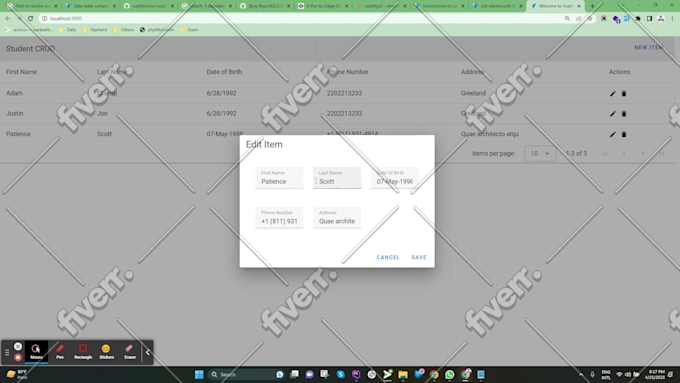The width and height of the screenshot is (680, 383).
Task: Open the Payment bookmarks folder
Action: click(x=95, y=30)
